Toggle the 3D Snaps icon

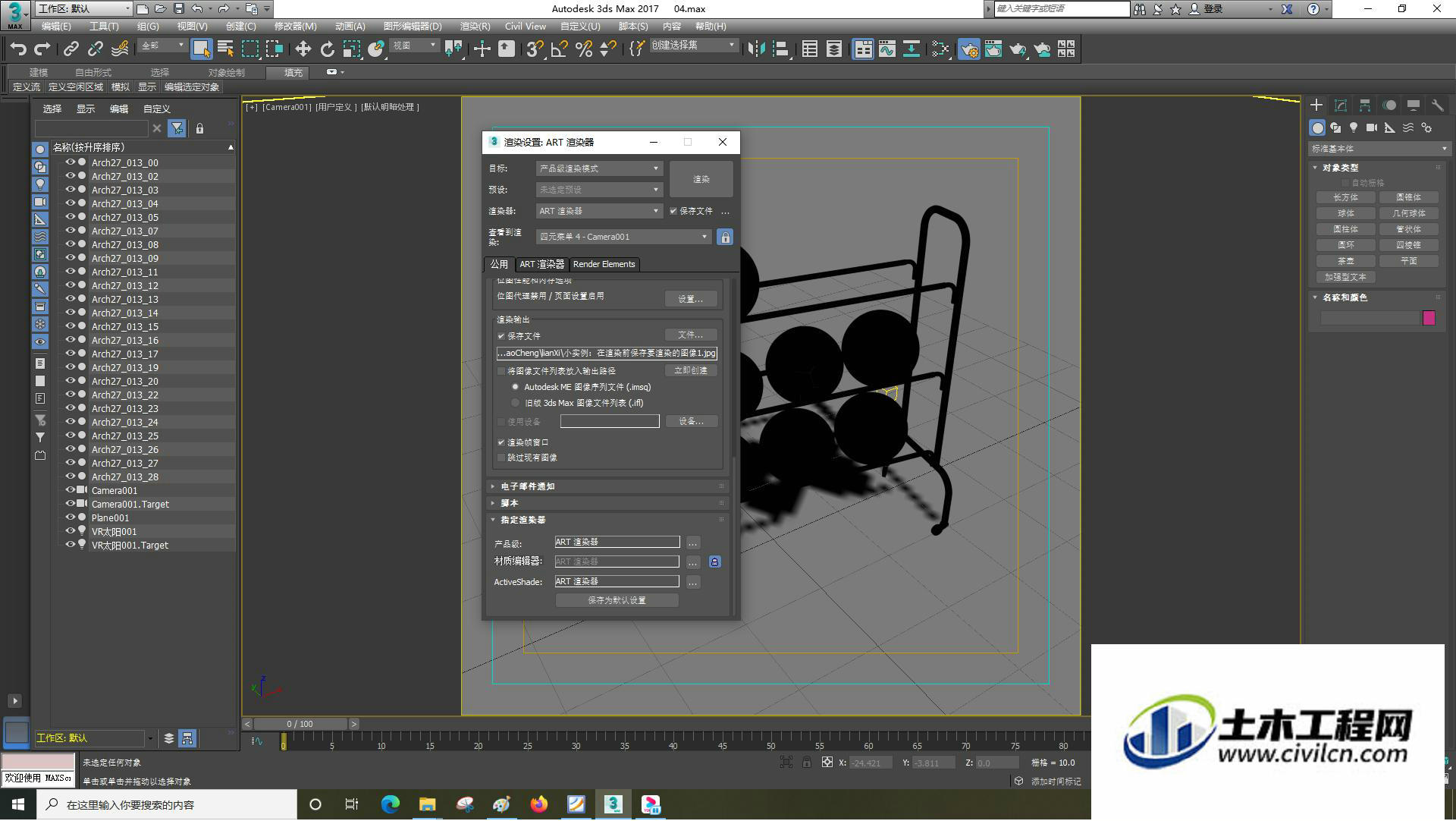pyautogui.click(x=535, y=49)
